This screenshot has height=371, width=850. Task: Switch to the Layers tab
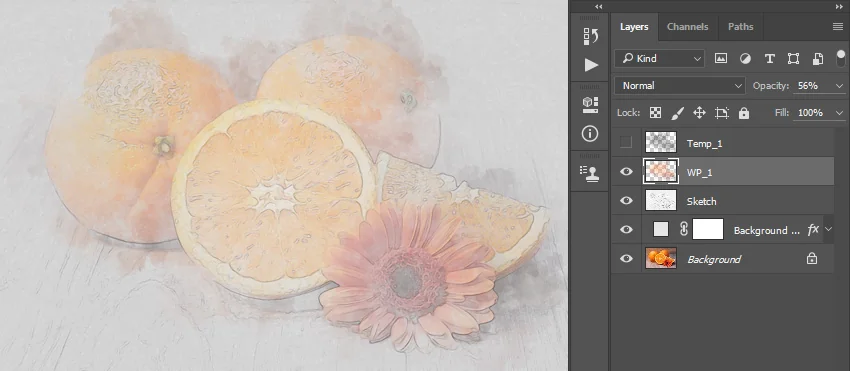point(634,27)
